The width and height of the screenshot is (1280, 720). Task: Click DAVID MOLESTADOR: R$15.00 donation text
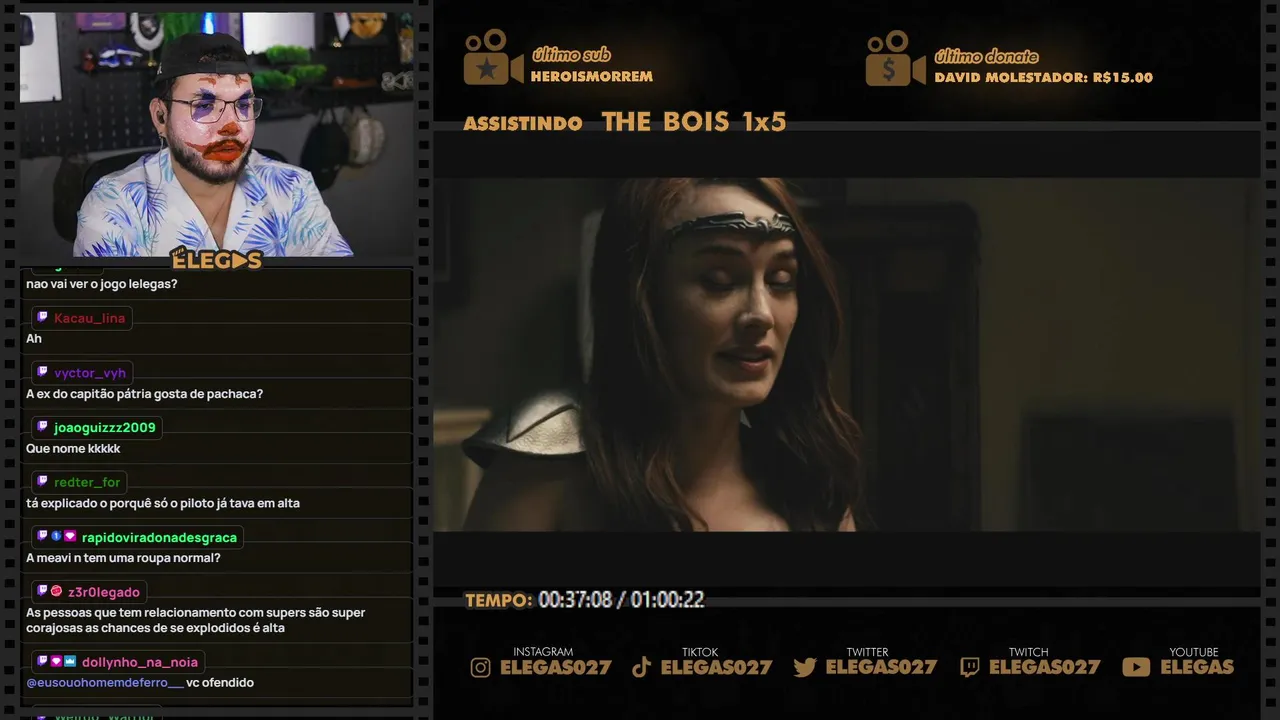(1043, 77)
